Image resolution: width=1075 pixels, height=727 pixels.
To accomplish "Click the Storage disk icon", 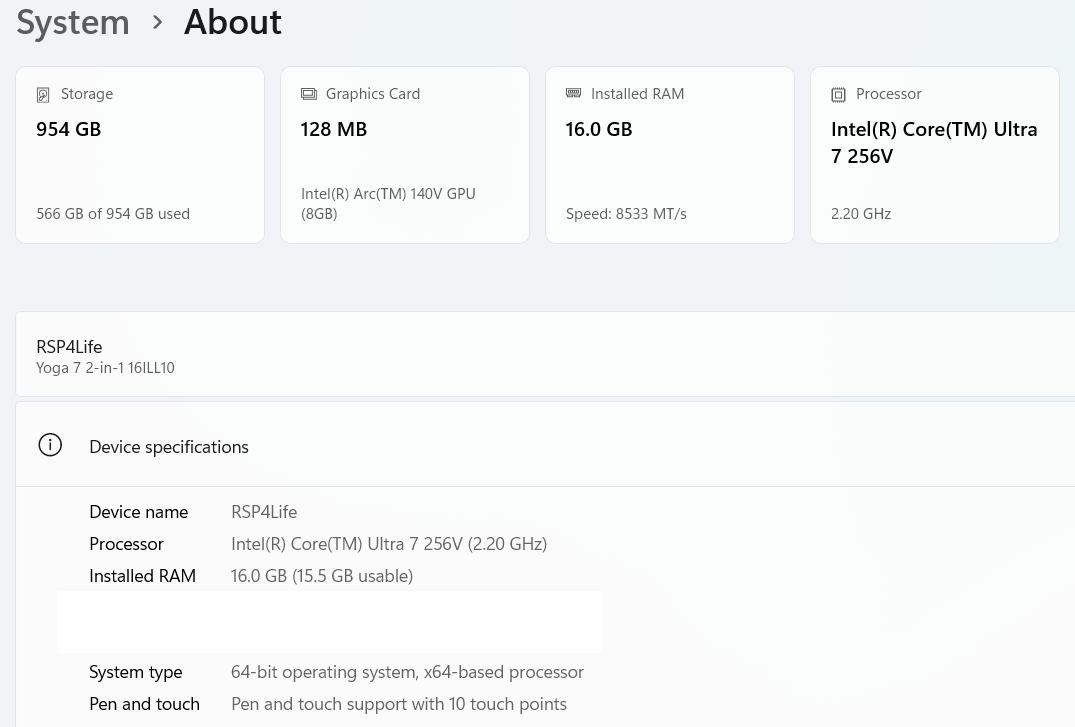I will click(43, 95).
